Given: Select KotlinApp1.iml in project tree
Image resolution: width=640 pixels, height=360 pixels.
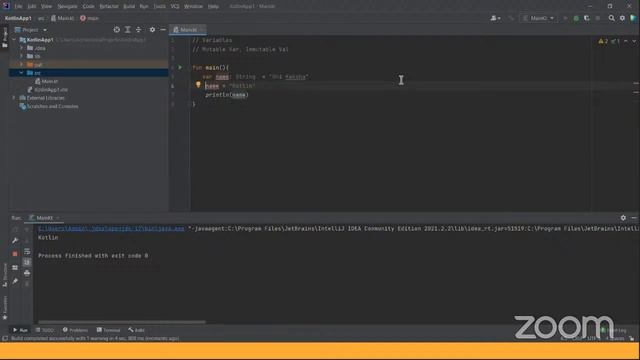Looking at the screenshot, I should coord(47,89).
